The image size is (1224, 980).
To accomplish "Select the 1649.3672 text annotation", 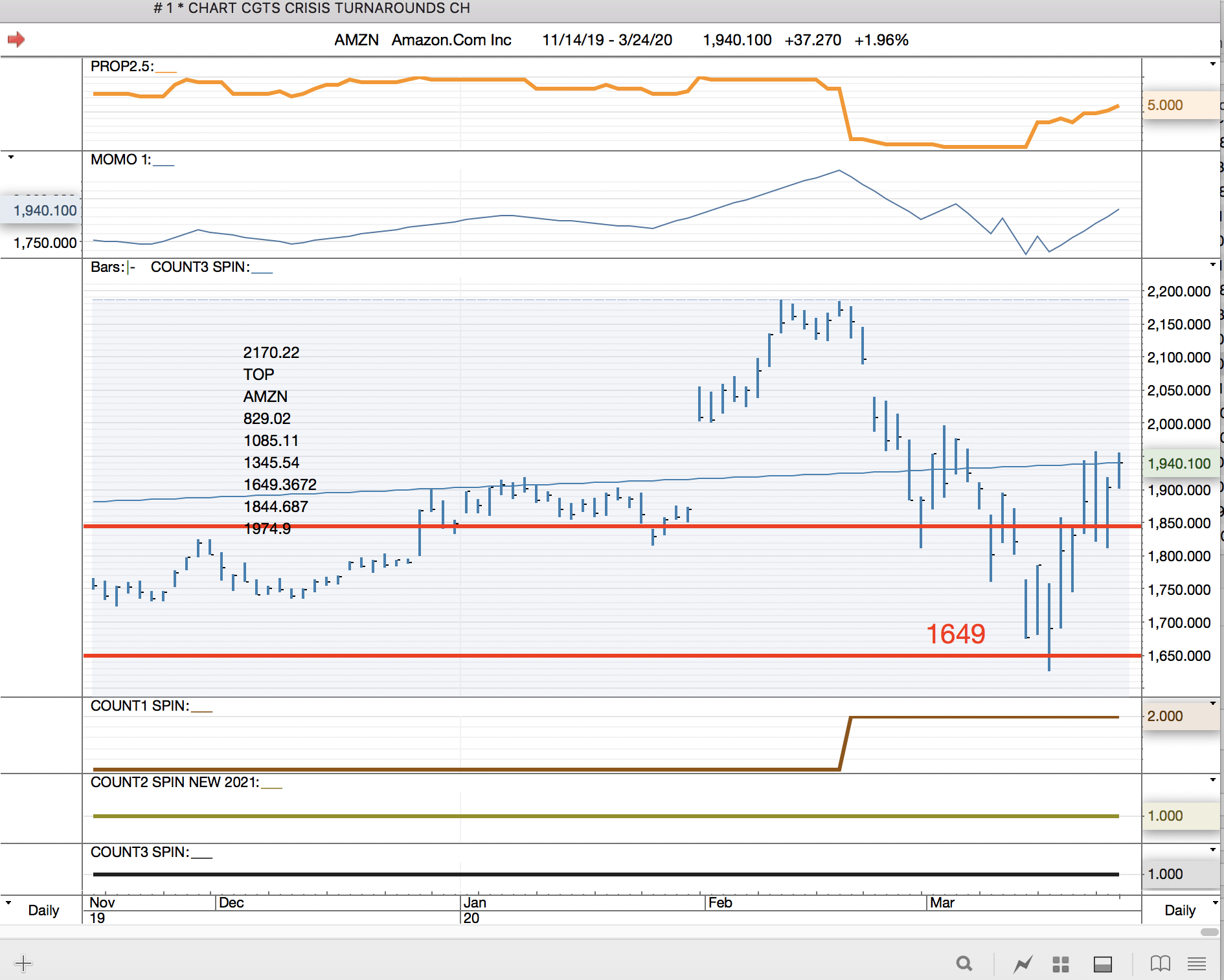I will tap(280, 485).
